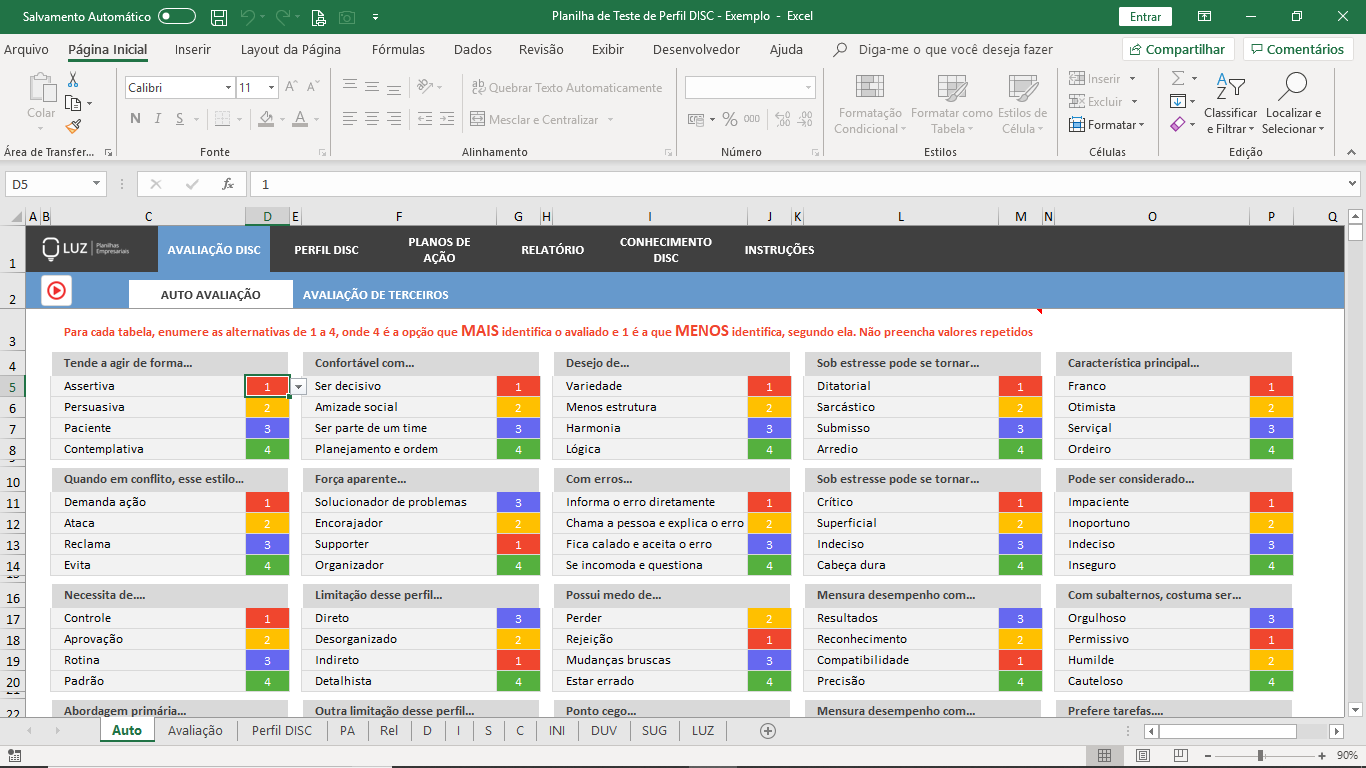Viewport: 1366px width, 768px height.
Task: Switch to Page Layout view in status bar
Action: coord(1143,755)
